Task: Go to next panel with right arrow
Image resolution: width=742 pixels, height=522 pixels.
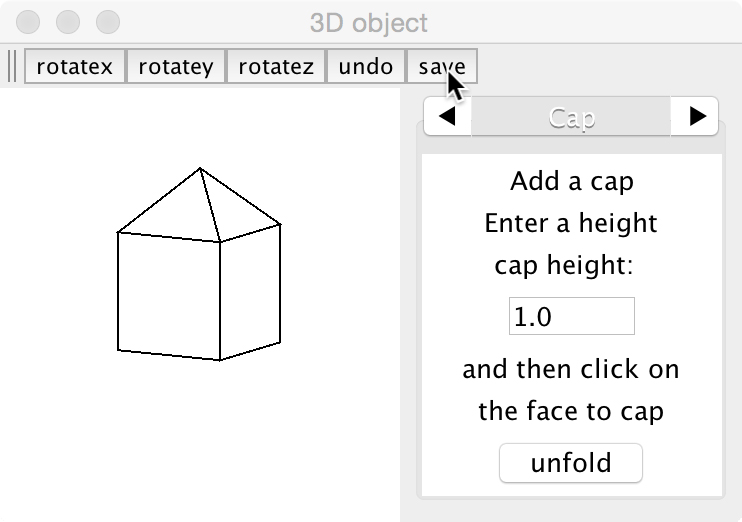Action: point(697,117)
